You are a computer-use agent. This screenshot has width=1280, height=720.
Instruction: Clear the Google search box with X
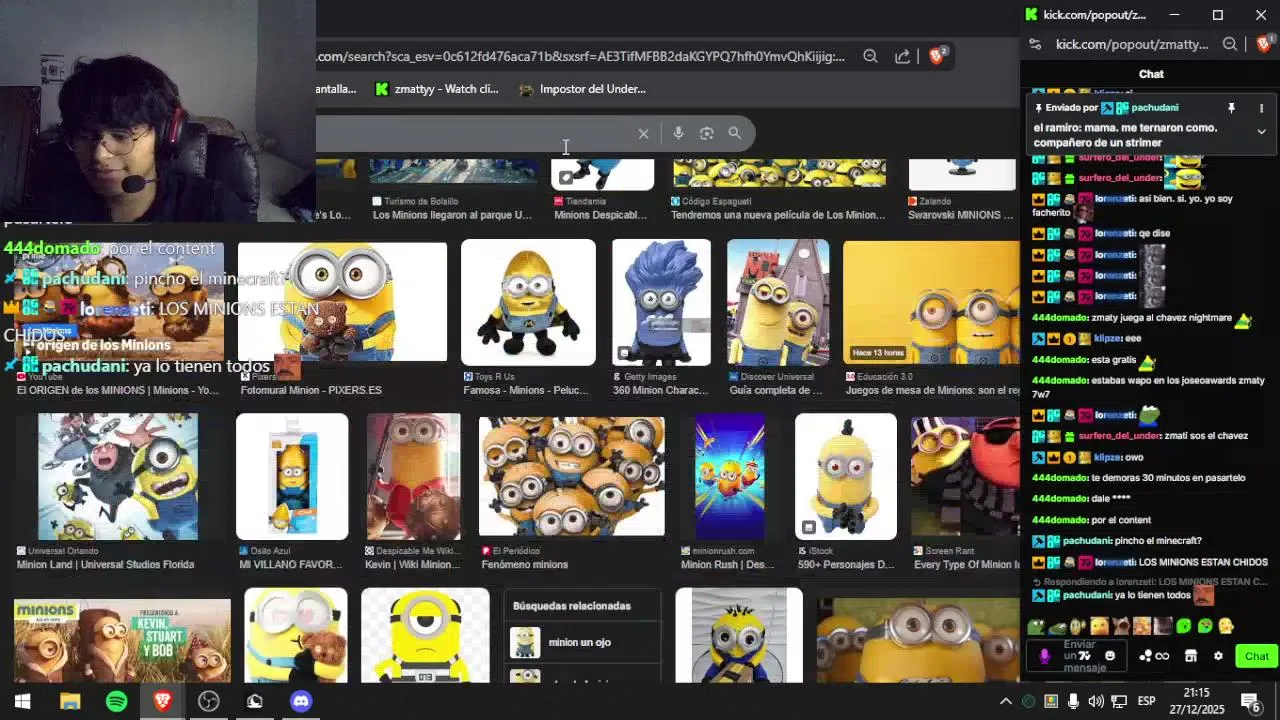[x=643, y=133]
